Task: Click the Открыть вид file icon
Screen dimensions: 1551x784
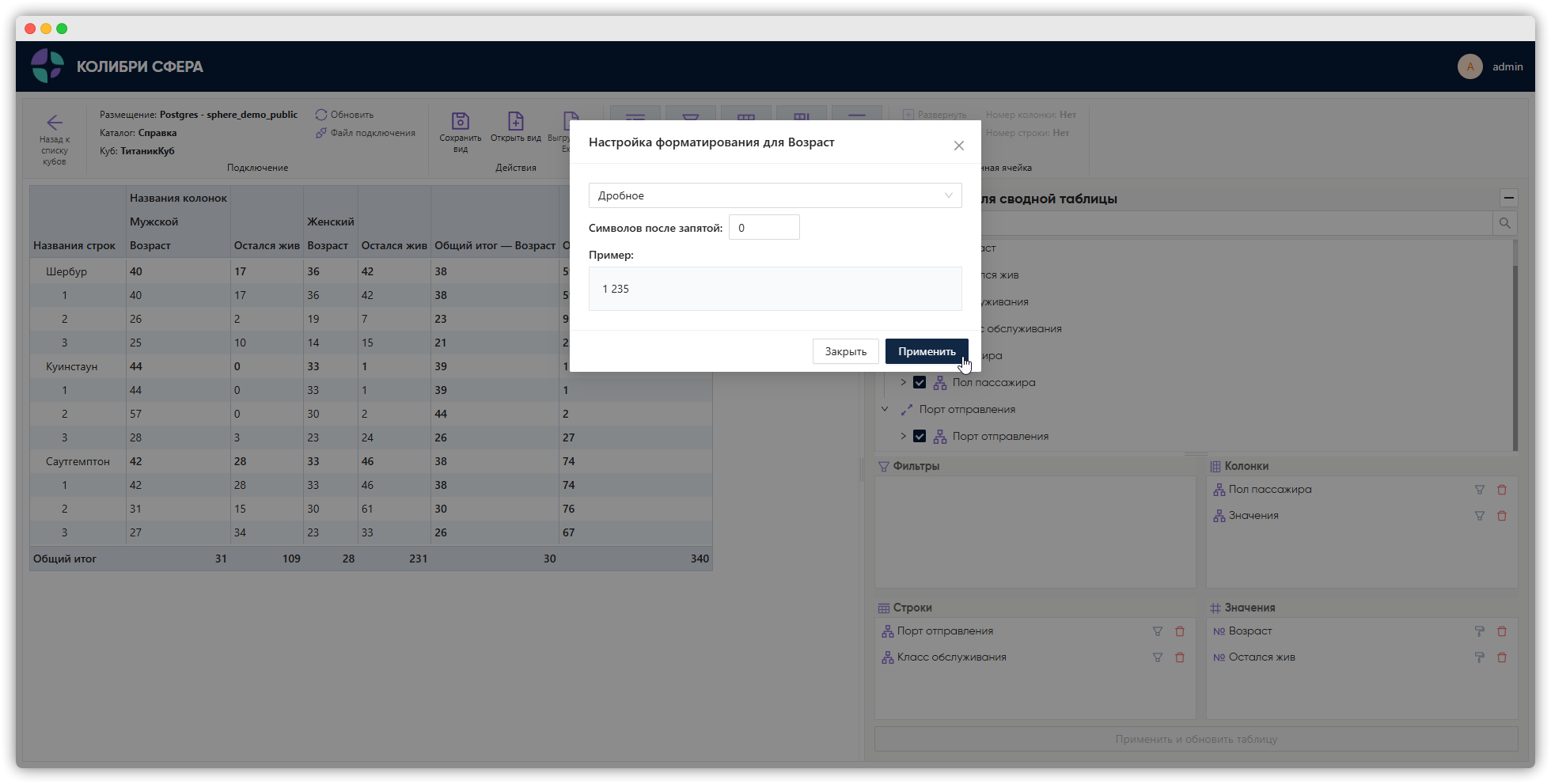Action: point(516,120)
